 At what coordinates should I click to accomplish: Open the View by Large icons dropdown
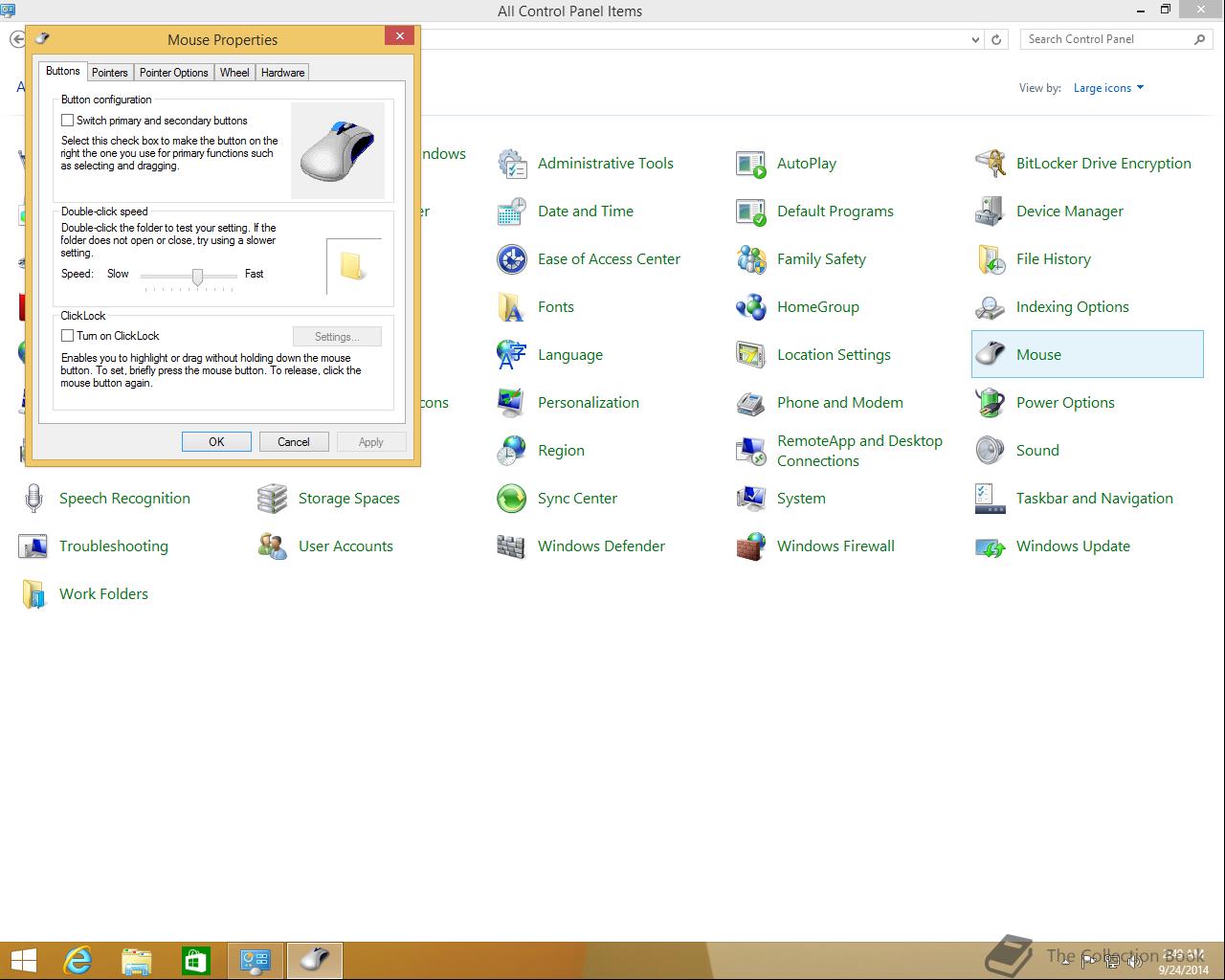click(1108, 88)
